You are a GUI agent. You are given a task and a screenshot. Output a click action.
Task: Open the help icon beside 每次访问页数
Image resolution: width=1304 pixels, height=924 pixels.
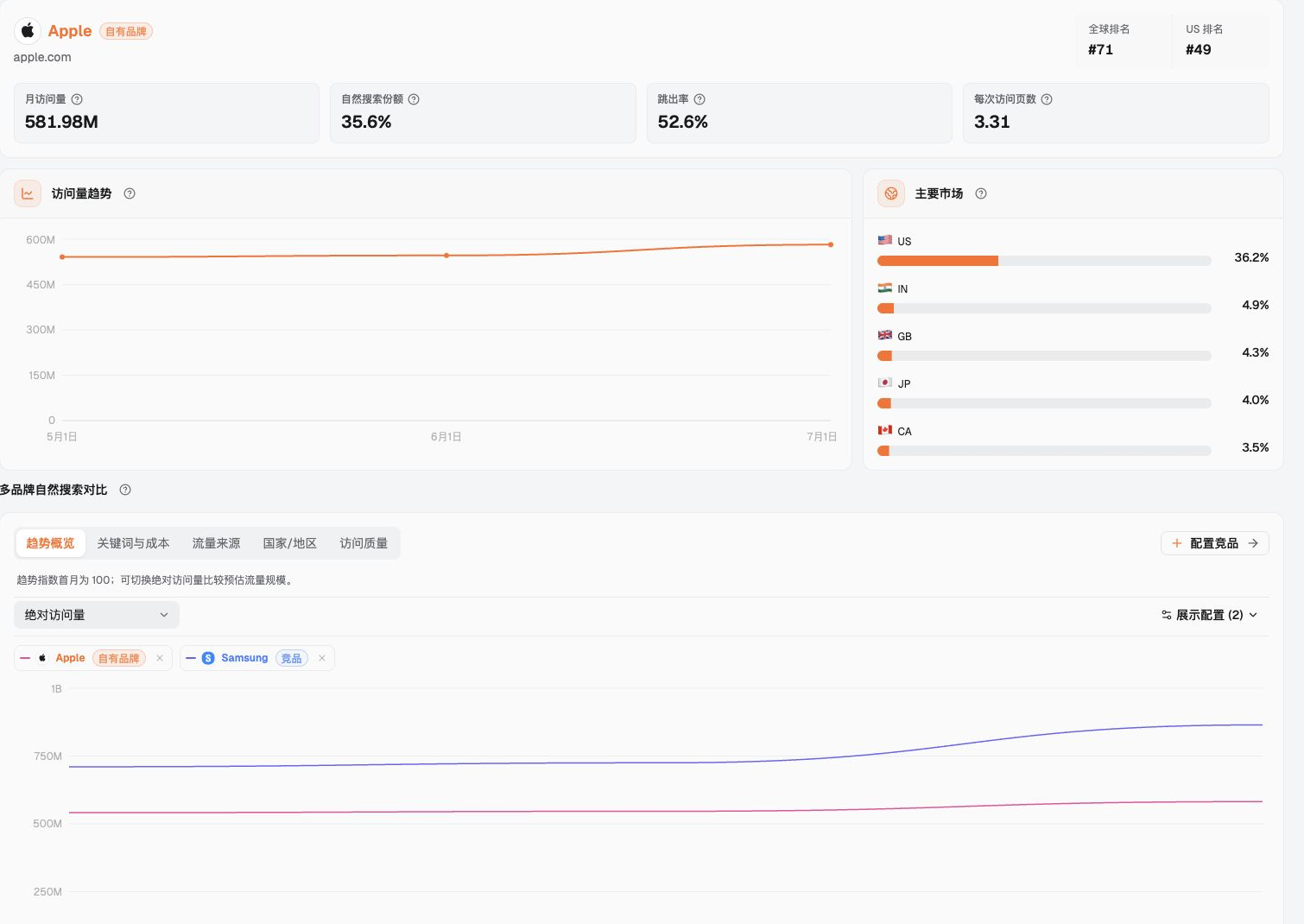click(x=1047, y=99)
